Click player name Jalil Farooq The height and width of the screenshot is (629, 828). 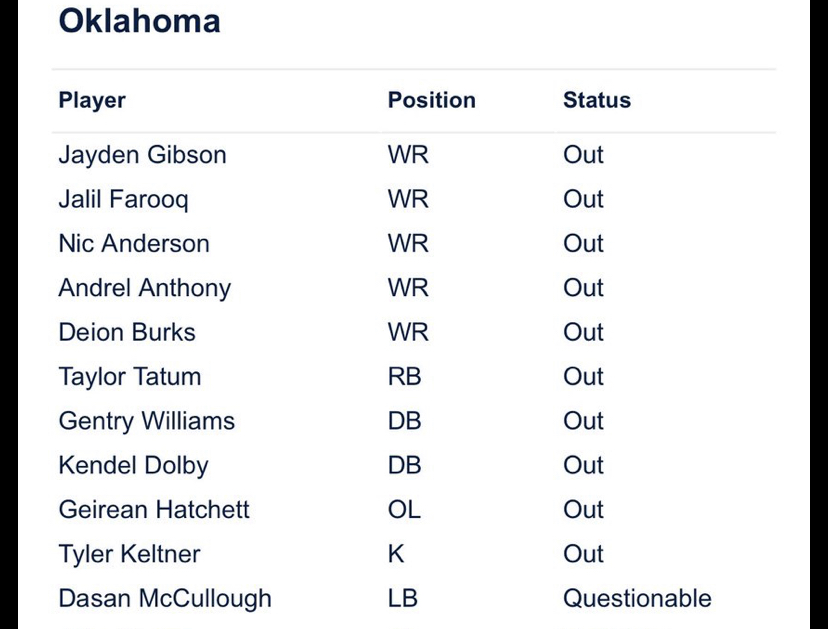(x=124, y=200)
